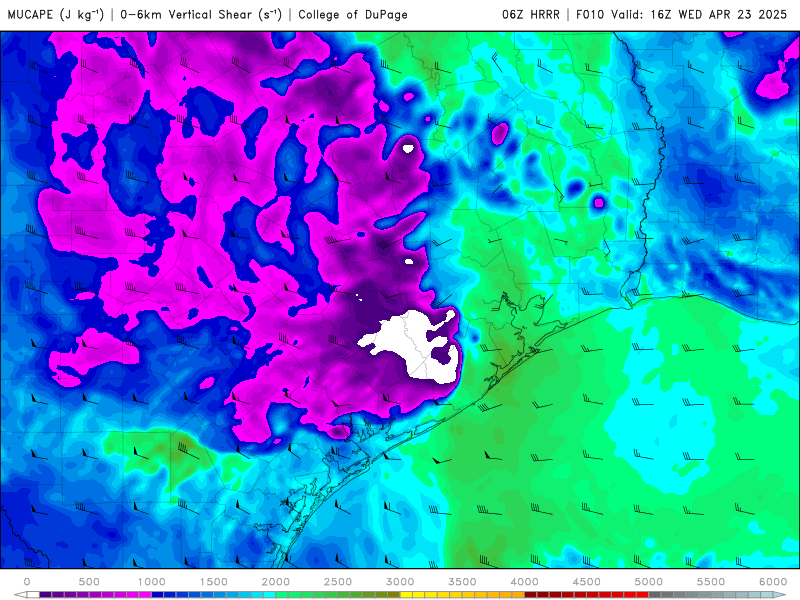The width and height of the screenshot is (800, 600).
Task: Click the right arrow tip of color bar
Action: (782, 595)
